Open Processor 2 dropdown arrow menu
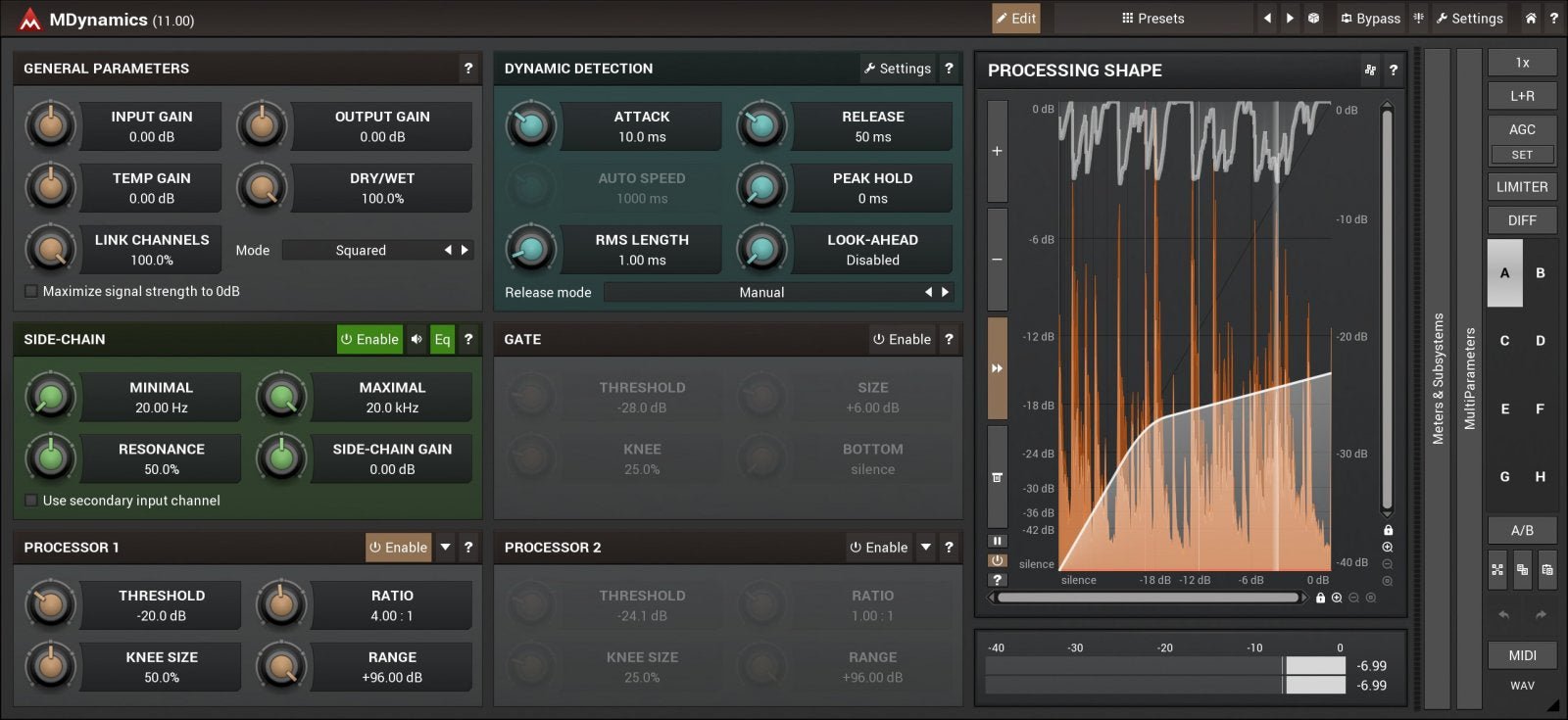The image size is (1568, 720). point(925,548)
